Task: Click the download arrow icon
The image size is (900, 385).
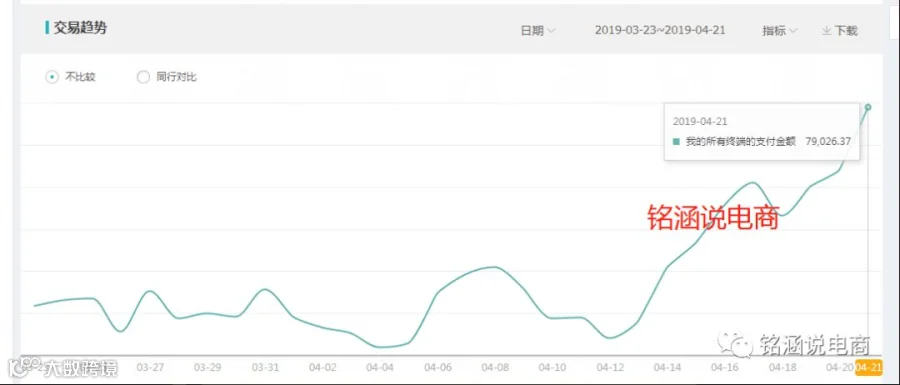Action: pos(827,31)
